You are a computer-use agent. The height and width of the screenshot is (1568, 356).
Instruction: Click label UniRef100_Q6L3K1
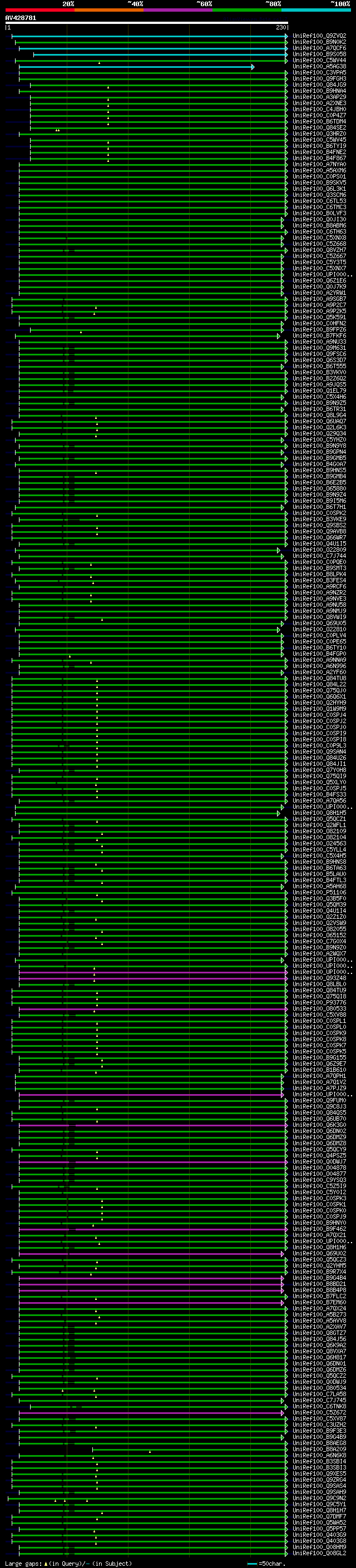point(319,189)
